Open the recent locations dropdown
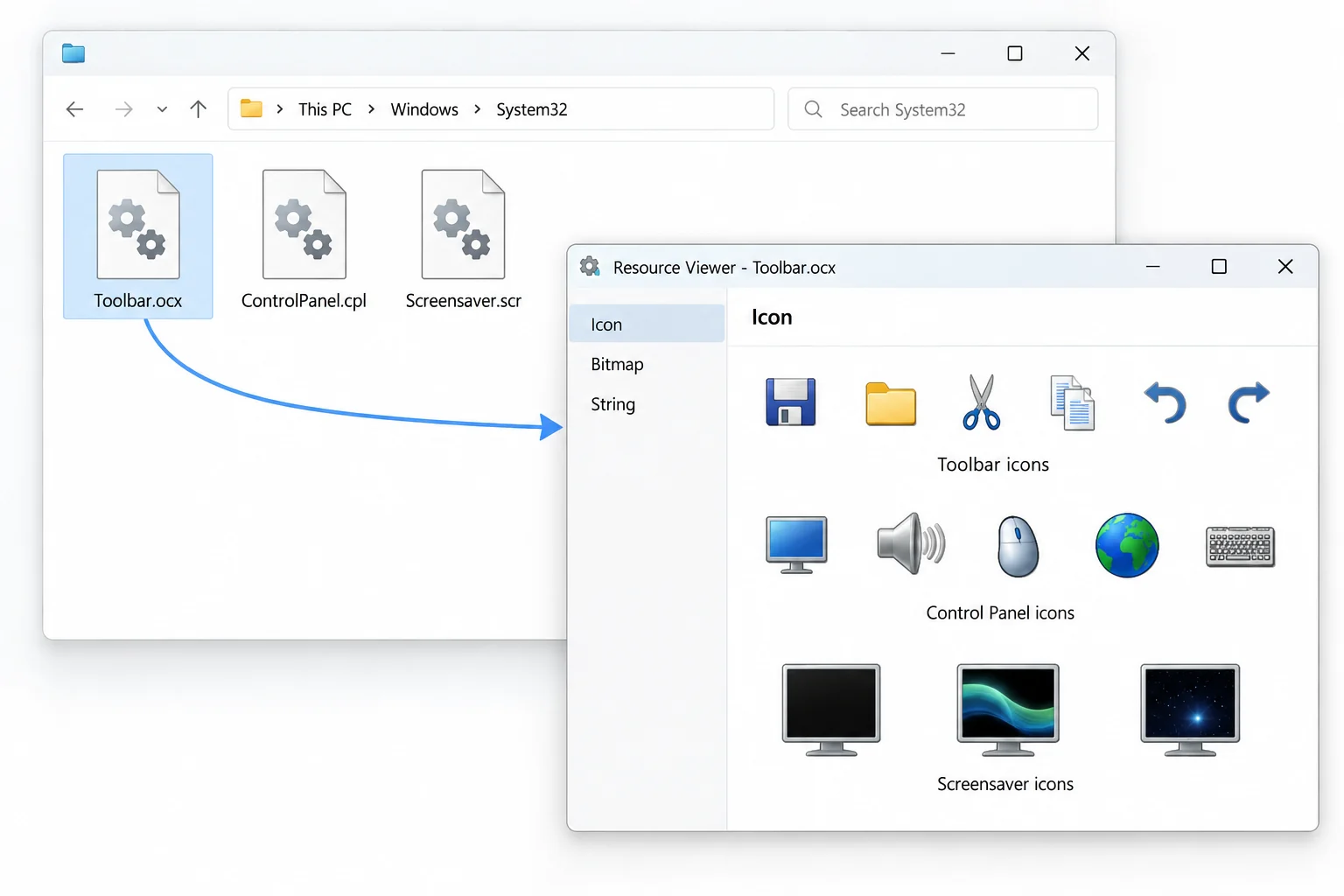 click(162, 109)
